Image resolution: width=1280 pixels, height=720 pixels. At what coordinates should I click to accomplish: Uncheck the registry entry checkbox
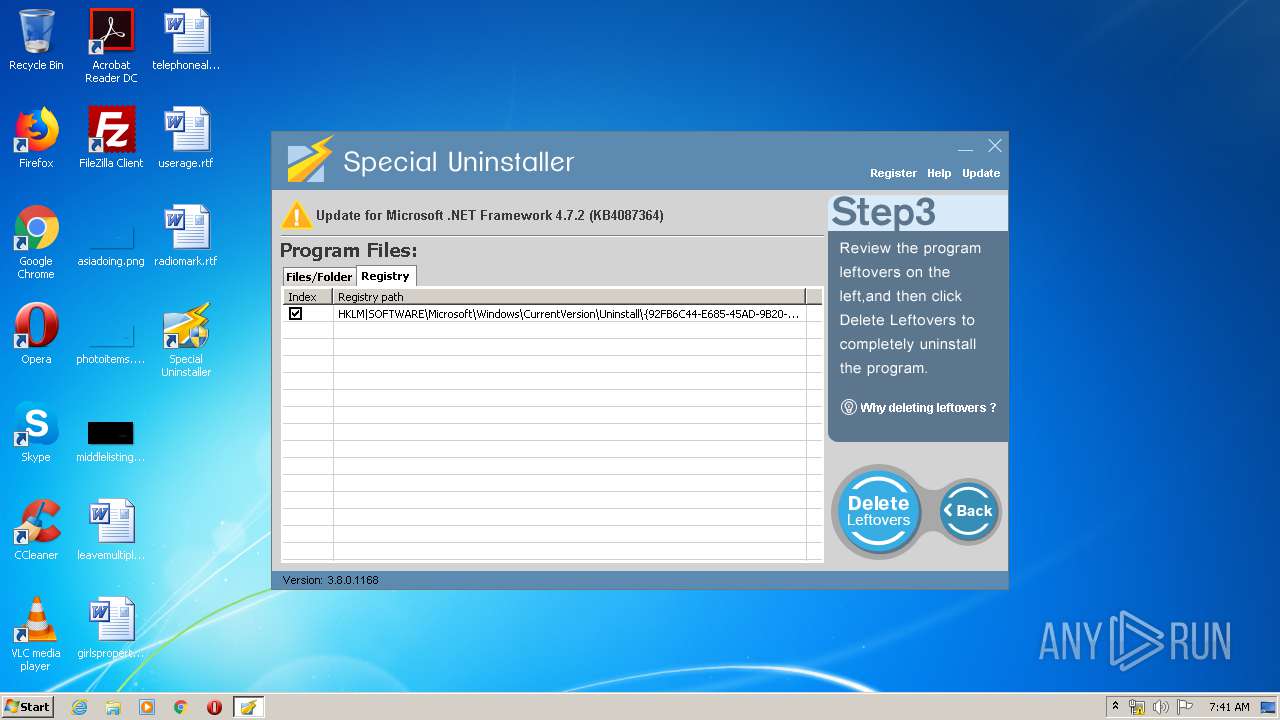(x=295, y=314)
